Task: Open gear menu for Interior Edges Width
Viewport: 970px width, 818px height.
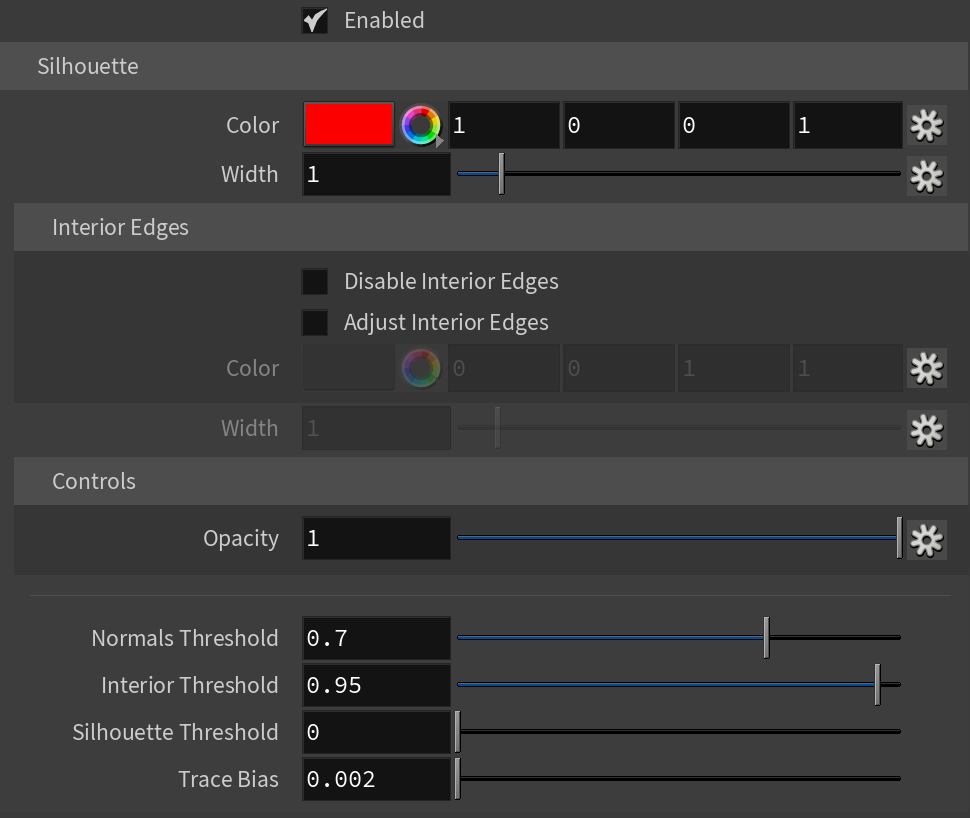Action: [x=926, y=429]
